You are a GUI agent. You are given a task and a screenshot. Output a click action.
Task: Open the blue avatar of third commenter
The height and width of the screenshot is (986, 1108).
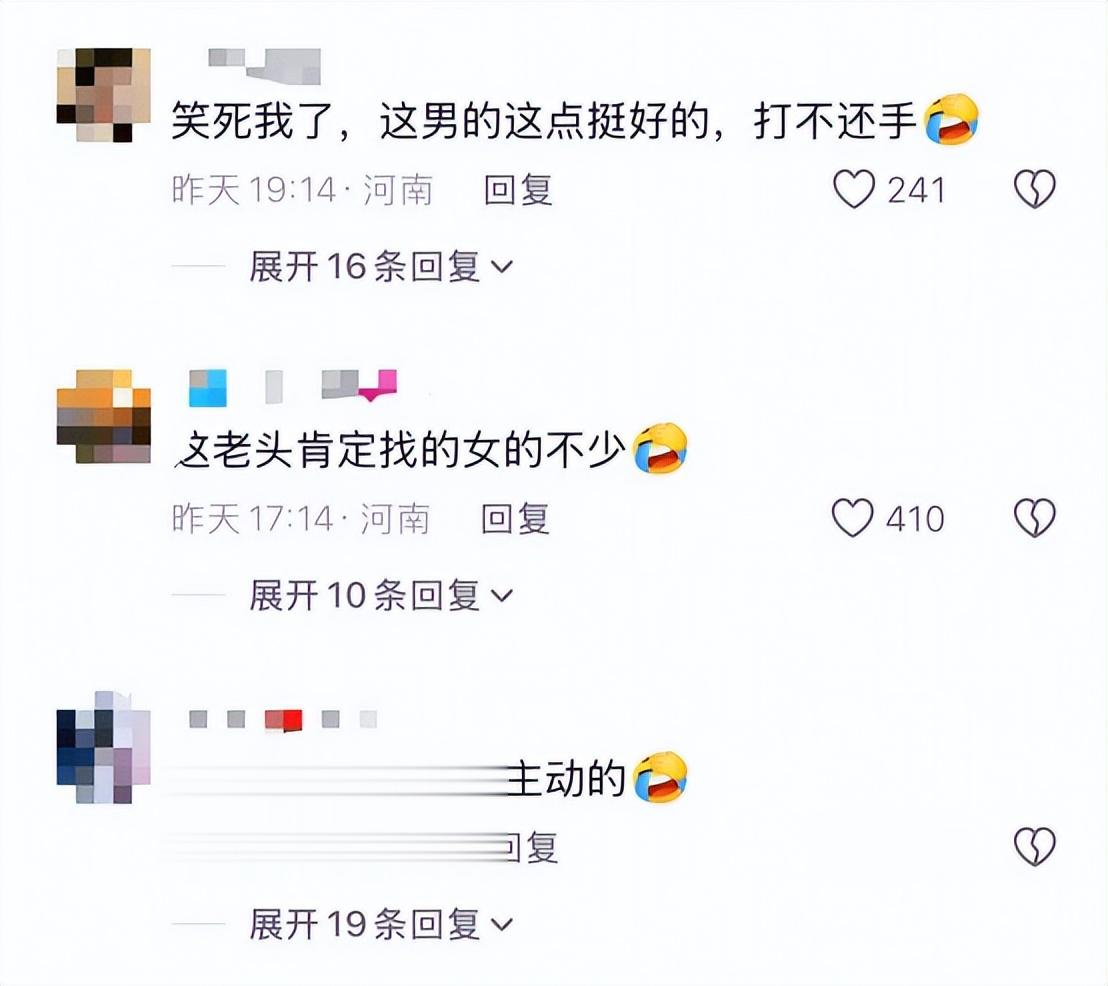[x=103, y=746]
